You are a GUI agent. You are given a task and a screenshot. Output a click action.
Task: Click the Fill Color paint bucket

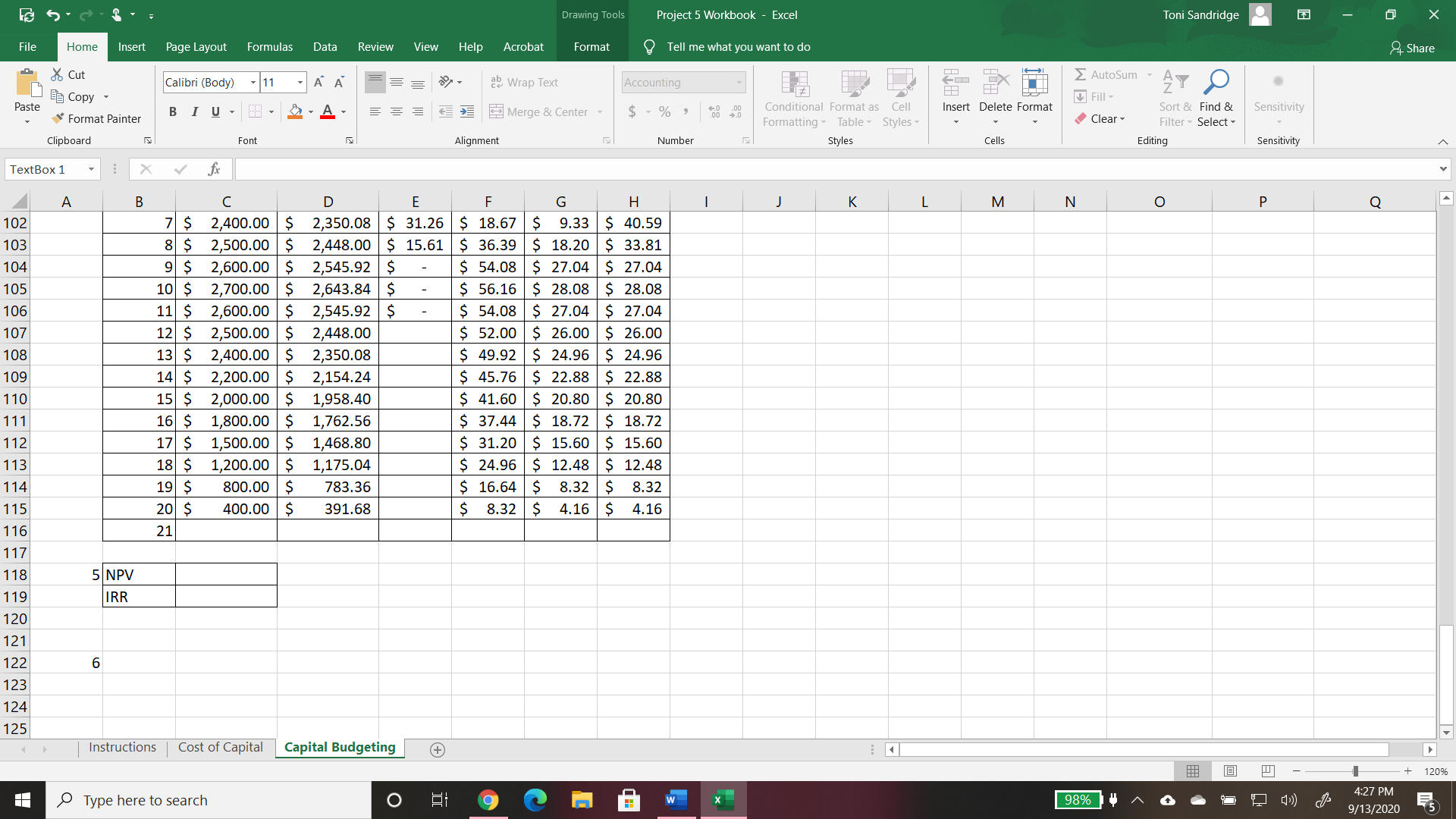pyautogui.click(x=295, y=111)
